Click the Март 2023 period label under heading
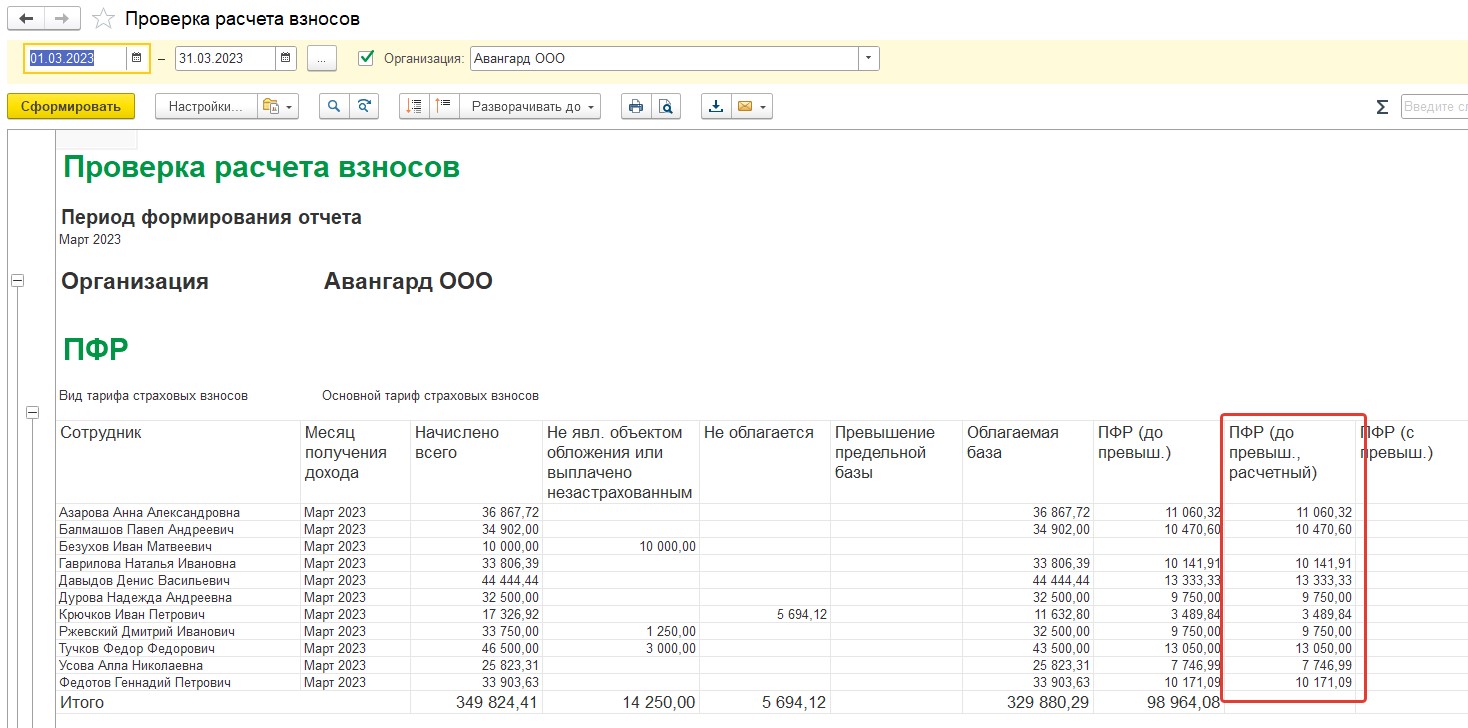Screen dimensions: 1468x728 click(90, 239)
